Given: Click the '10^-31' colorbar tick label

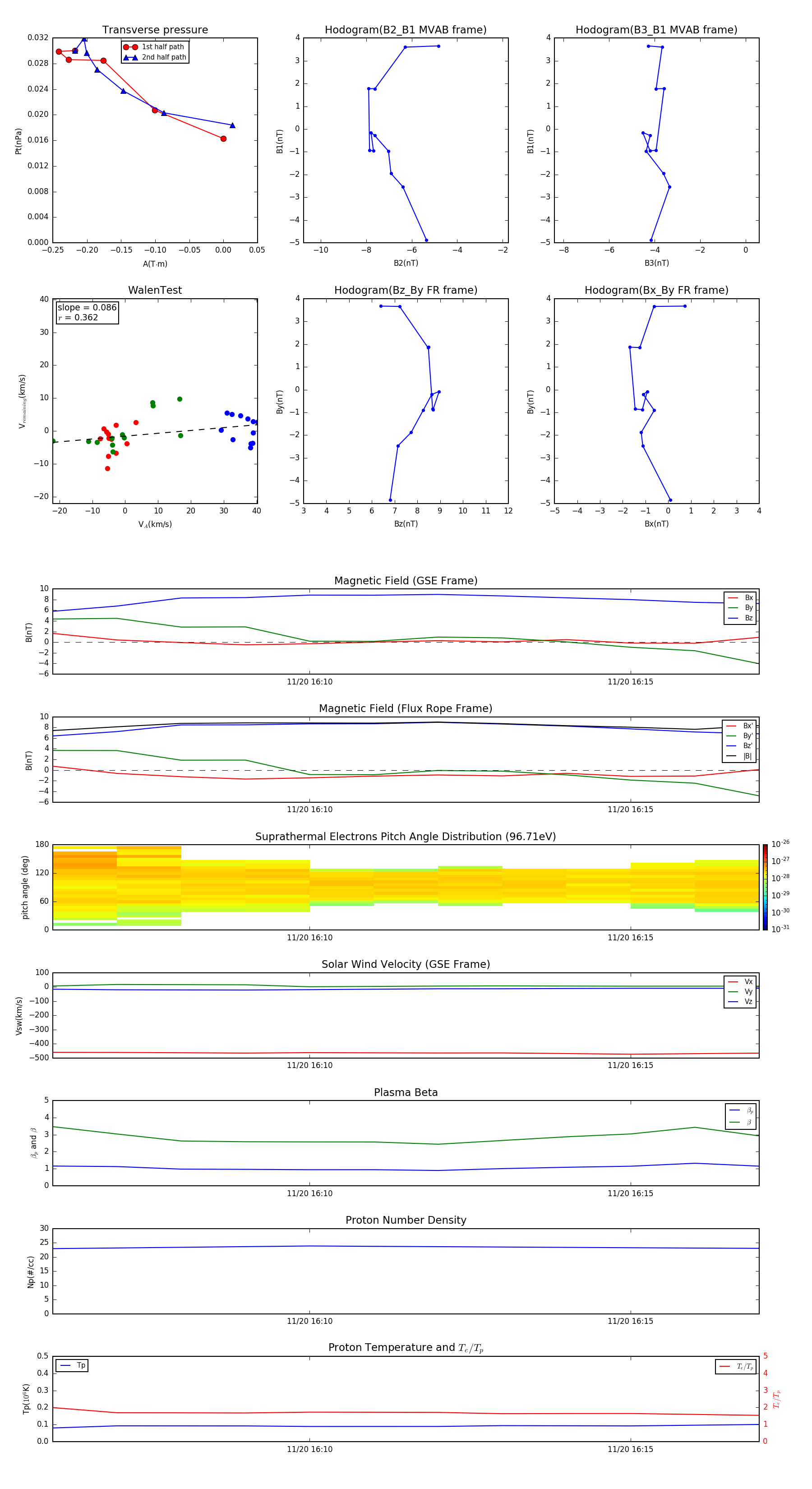Looking at the screenshot, I should click(x=780, y=929).
